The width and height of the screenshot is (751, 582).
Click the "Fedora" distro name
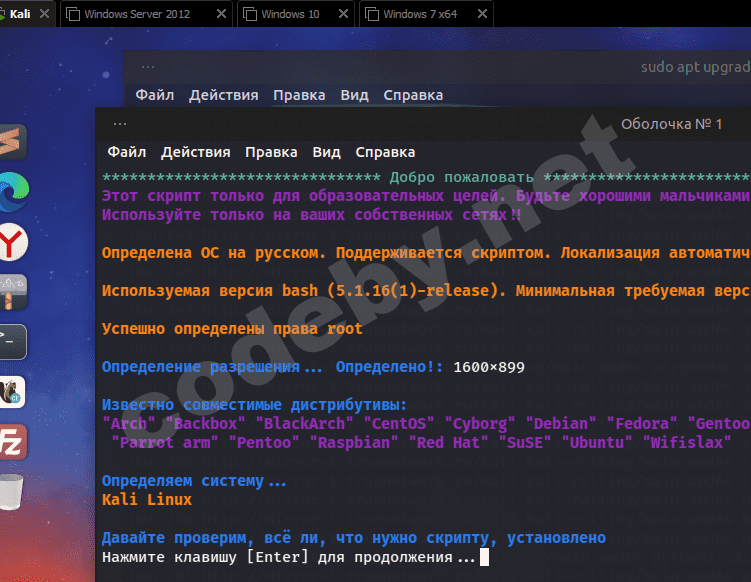tap(642, 424)
